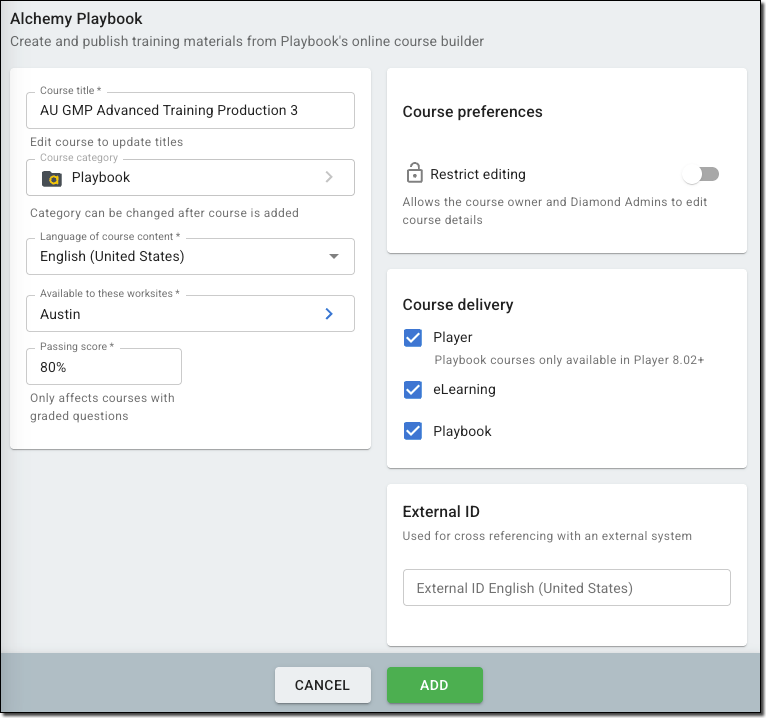Click the Restrict editing label text

[x=478, y=174]
